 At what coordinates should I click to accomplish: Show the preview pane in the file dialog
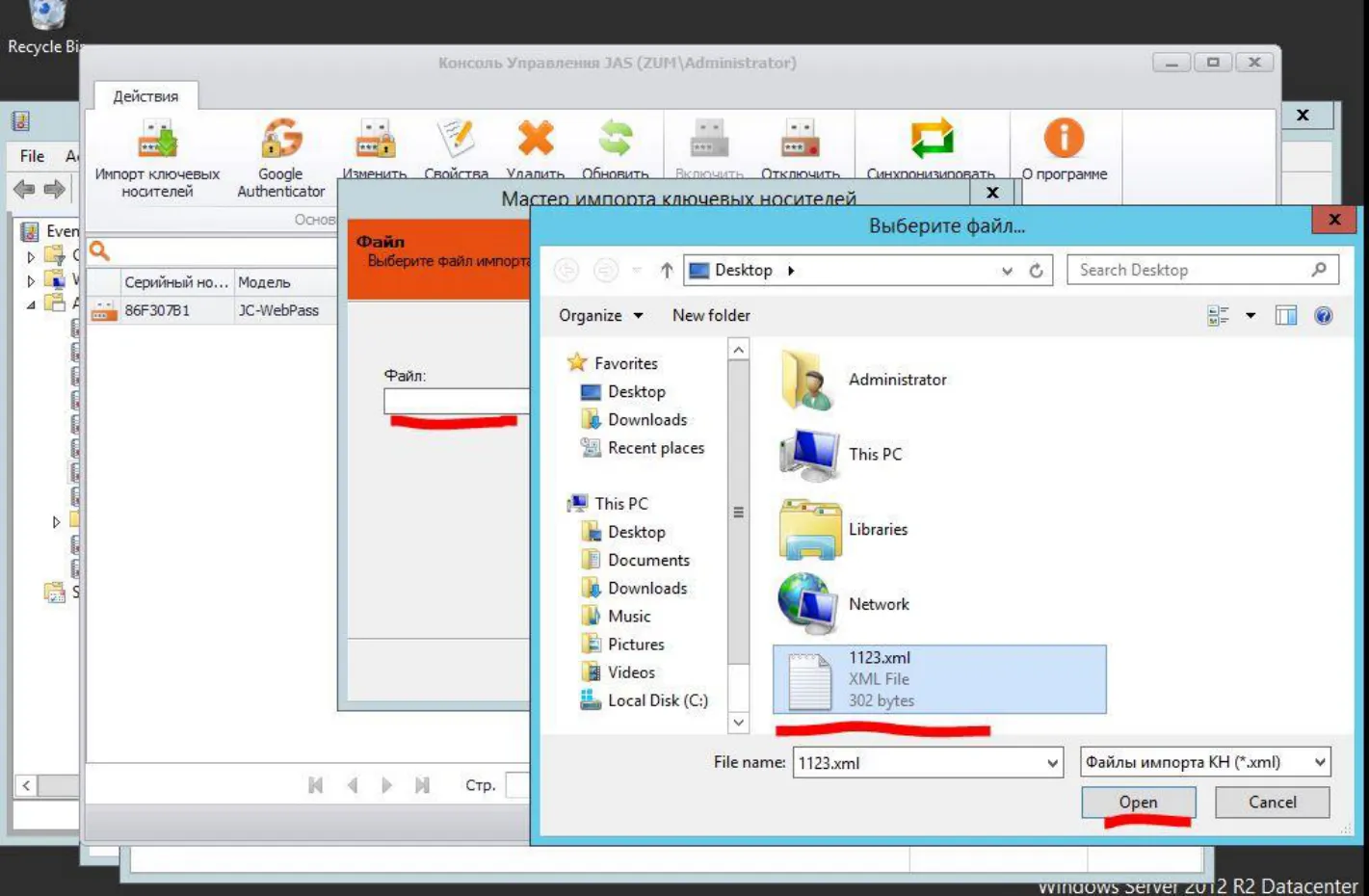pos(1285,316)
